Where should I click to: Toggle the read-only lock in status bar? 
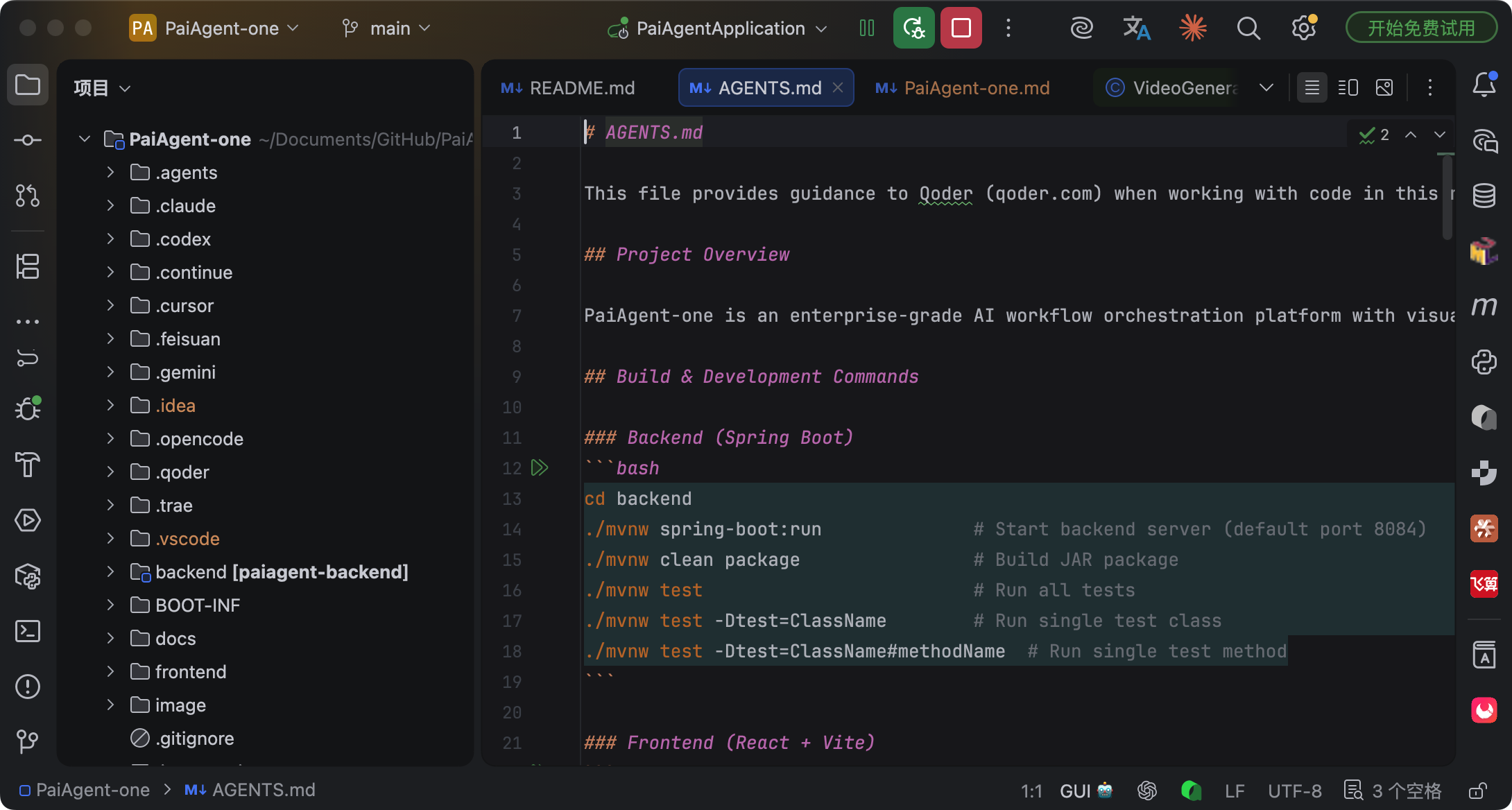click(x=1477, y=791)
